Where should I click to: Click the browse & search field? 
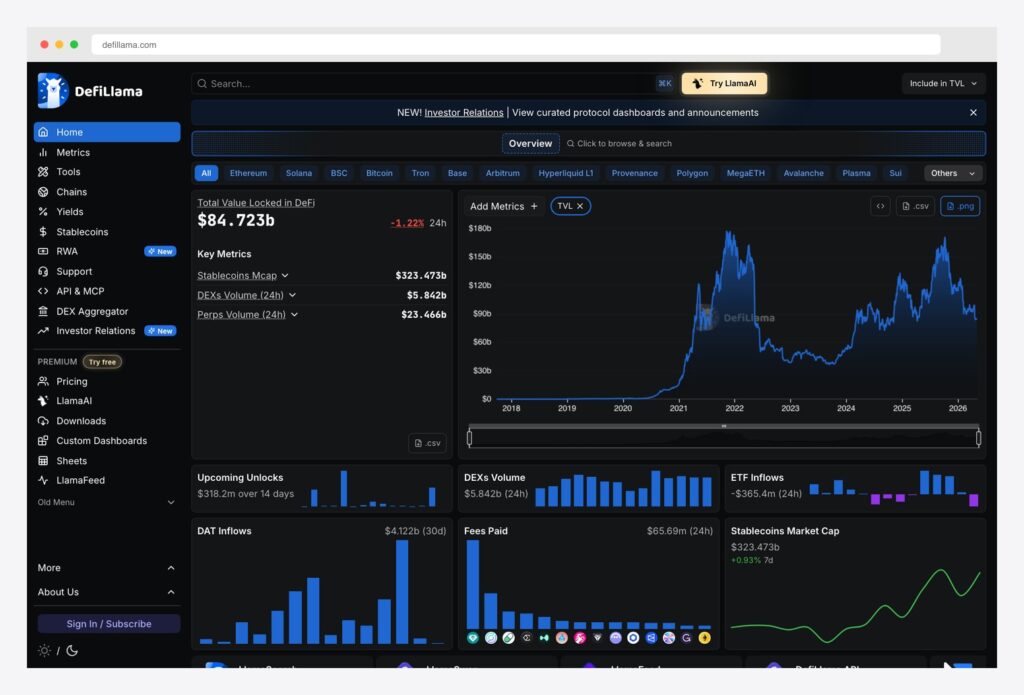[x=619, y=144]
